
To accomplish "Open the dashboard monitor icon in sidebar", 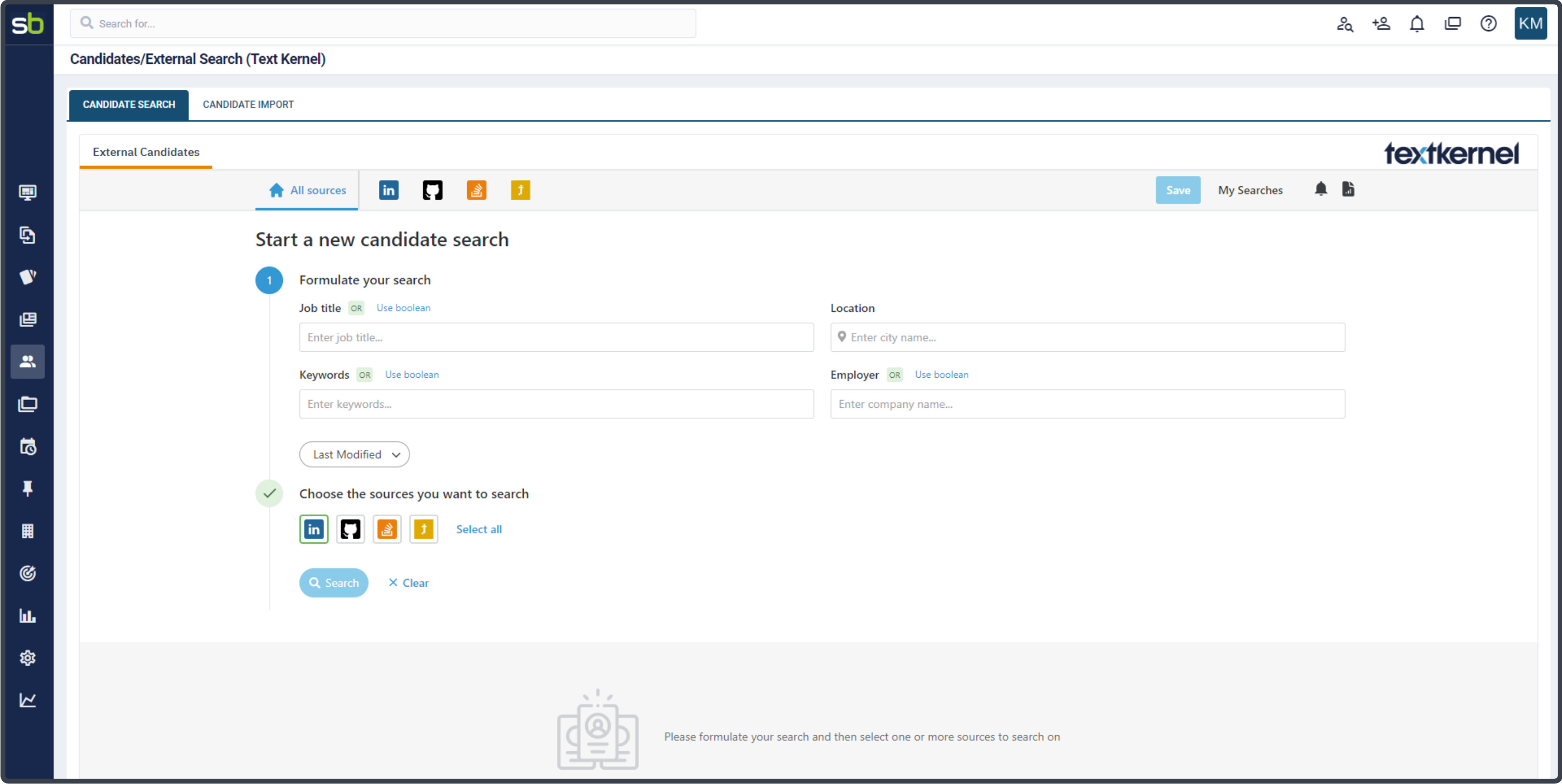I will [28, 192].
